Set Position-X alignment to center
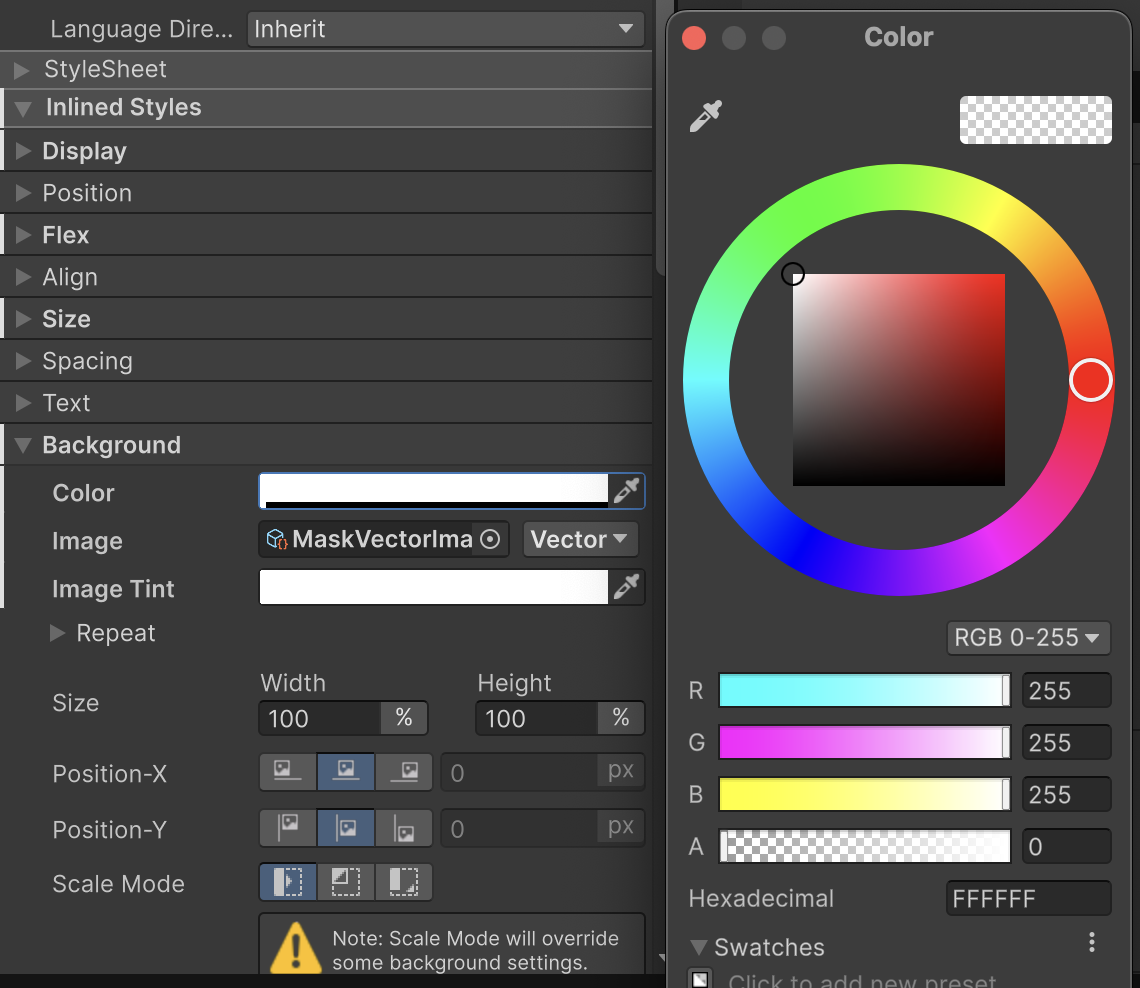 pyautogui.click(x=346, y=771)
